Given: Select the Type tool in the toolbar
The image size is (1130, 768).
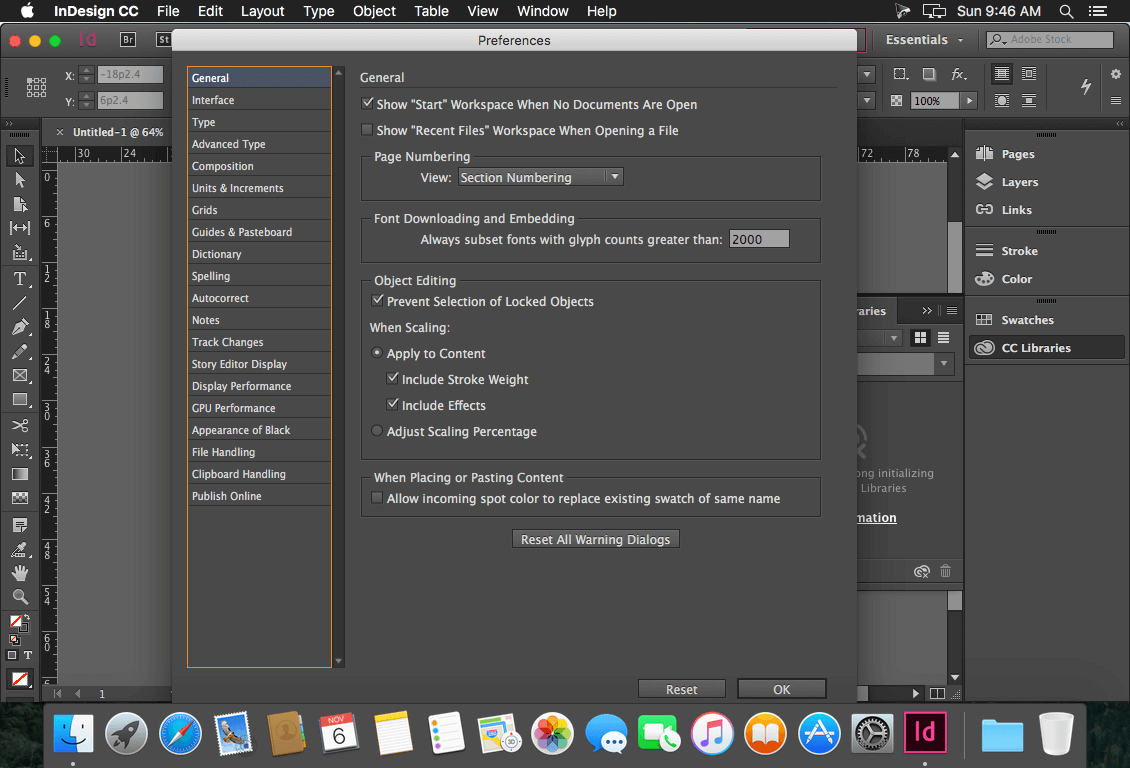Looking at the screenshot, I should [20, 279].
